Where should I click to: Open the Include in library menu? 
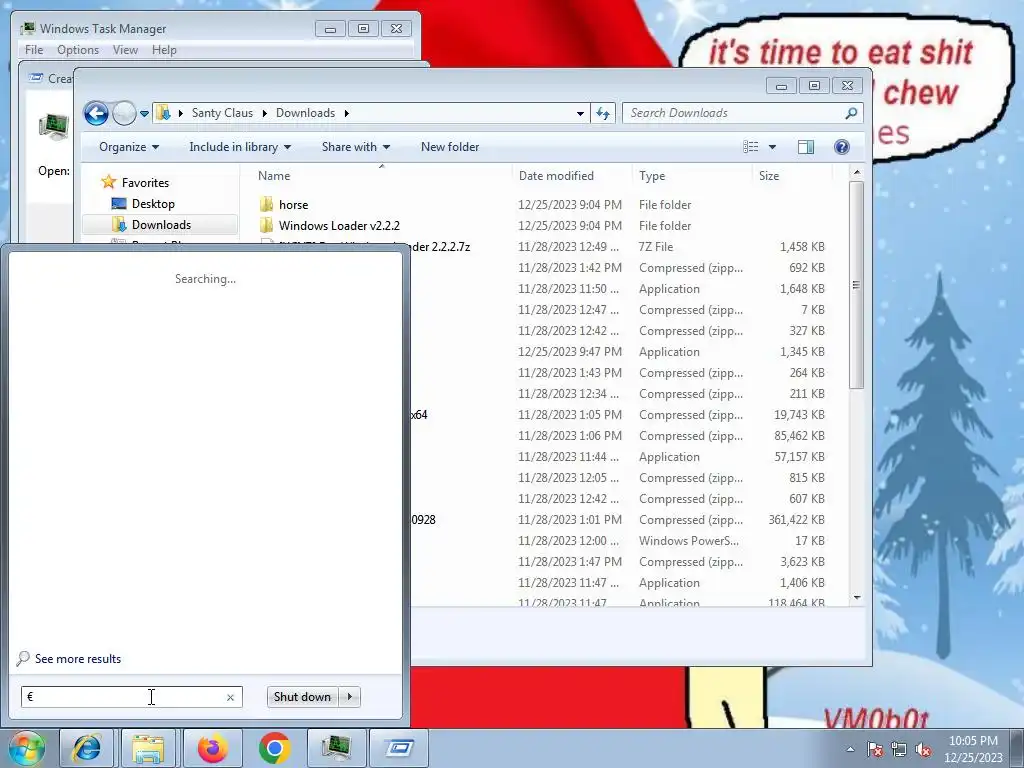click(240, 147)
